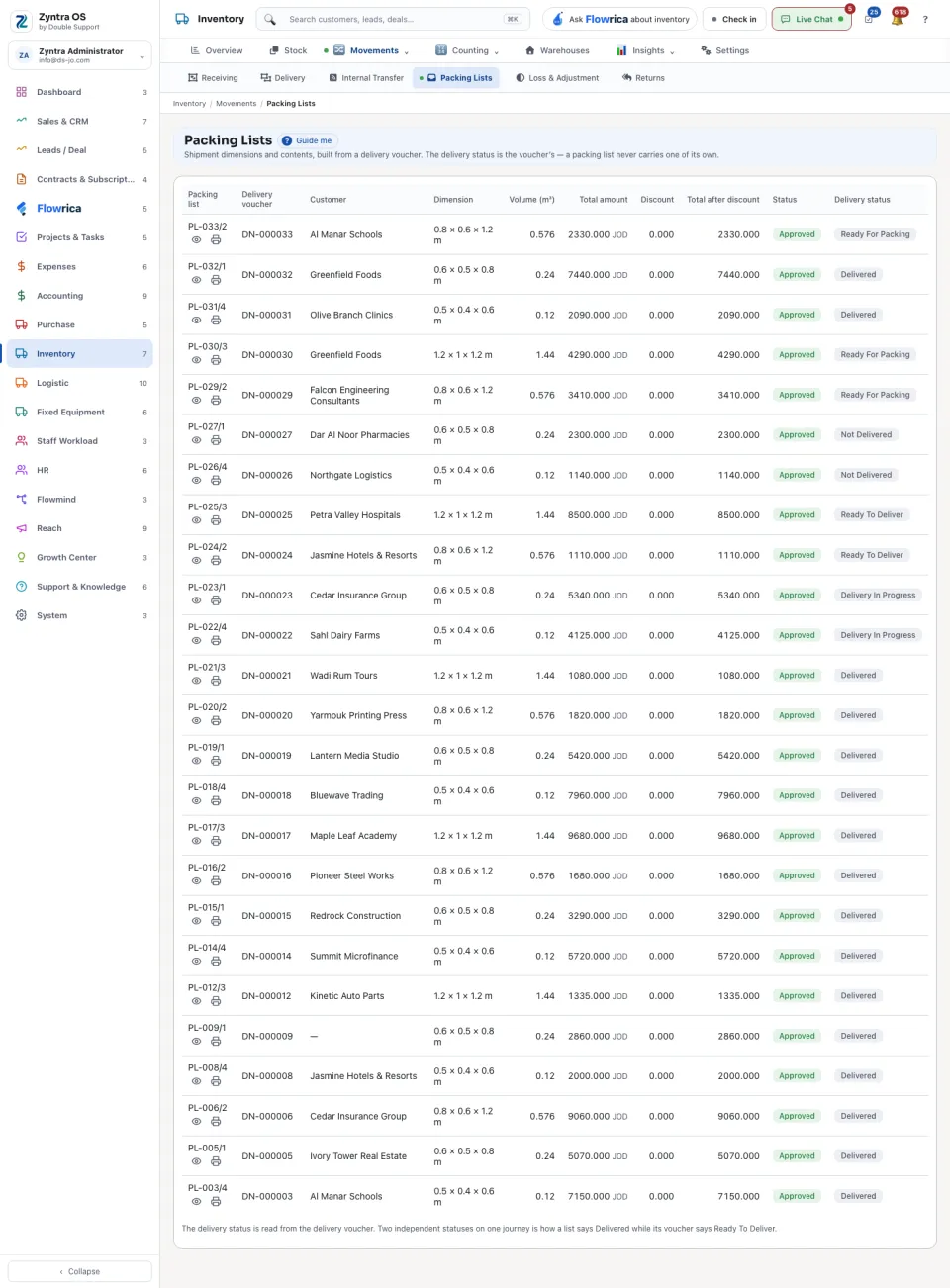This screenshot has width=950, height=1288.
Task: Go to Accounting in sidebar
Action: [x=80, y=296]
